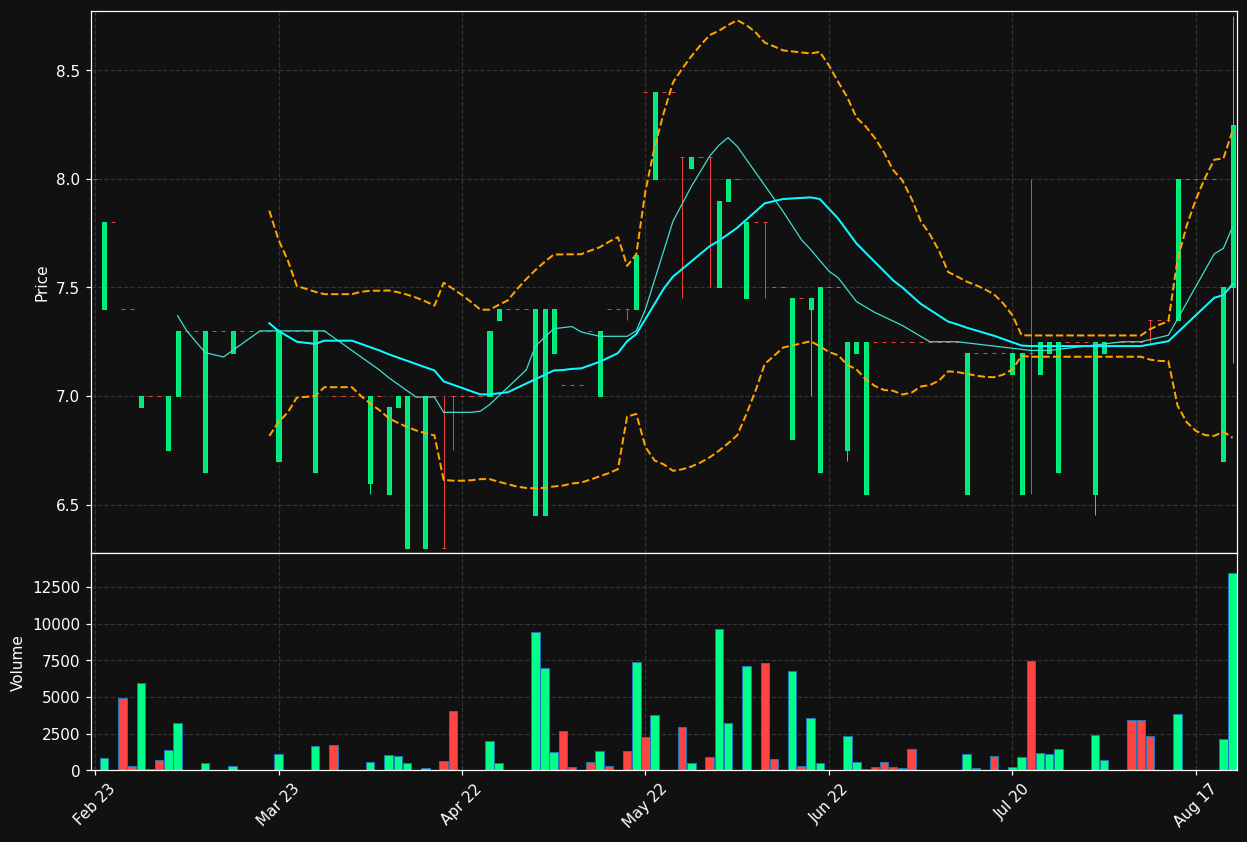Click the Feb 23 date label

93,804
